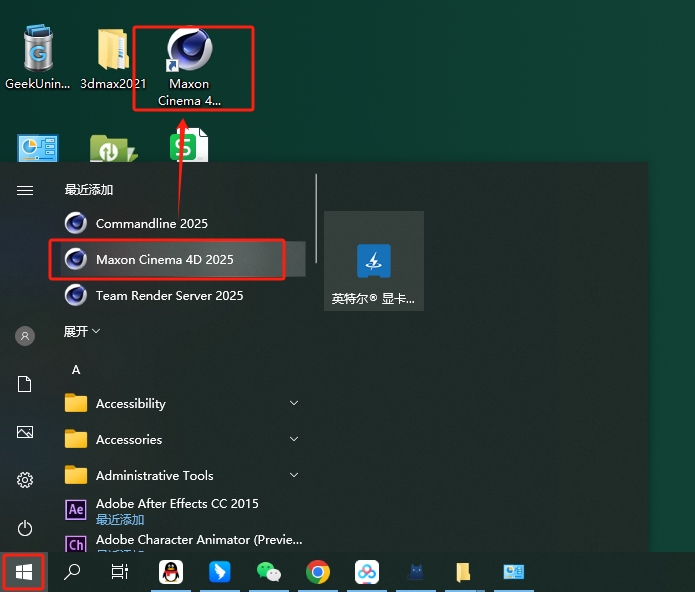Expand the Accessories folder chevron
Image resolution: width=695 pixels, height=592 pixels.
(294, 439)
